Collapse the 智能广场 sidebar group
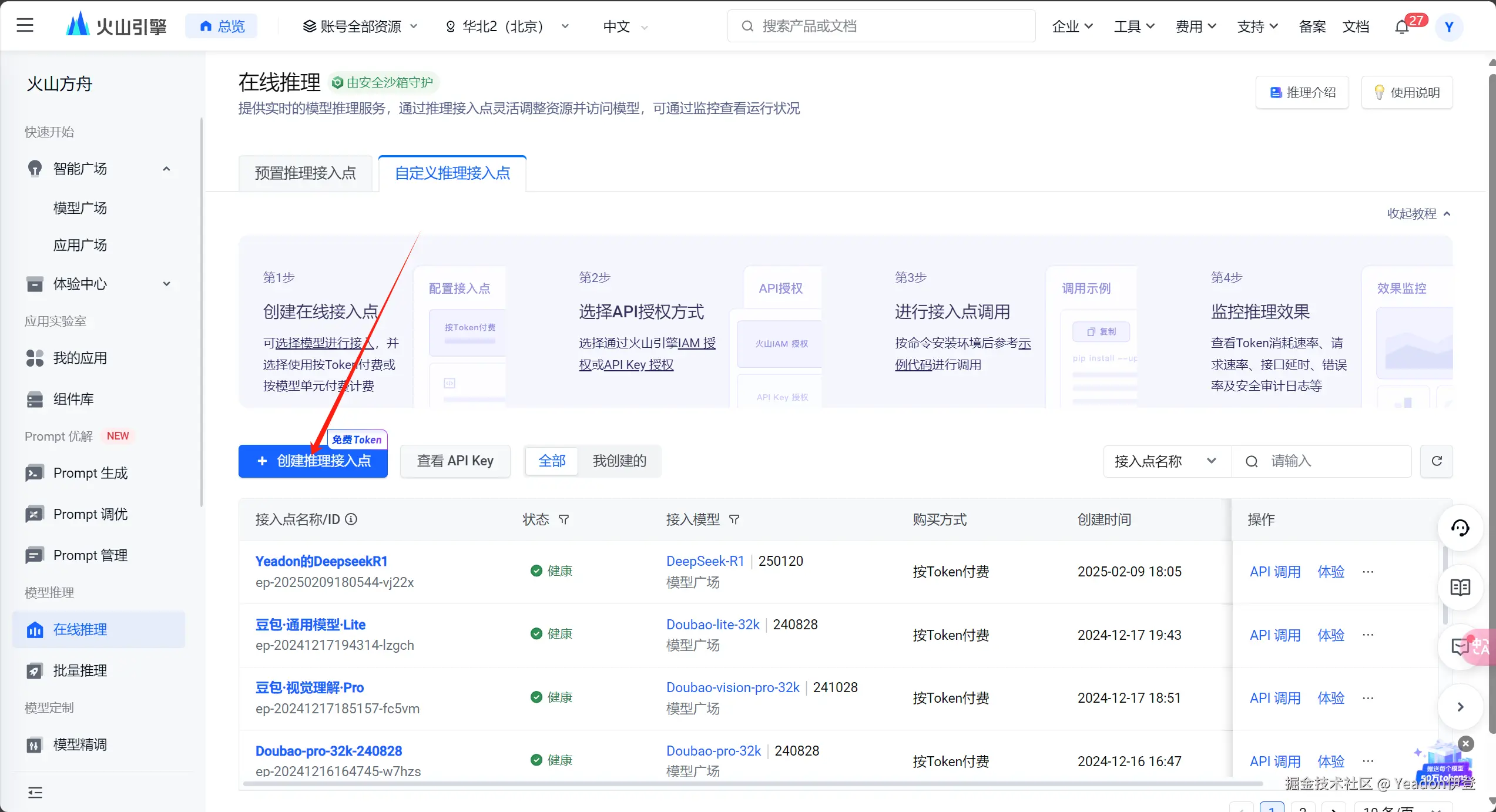This screenshot has width=1496, height=812. coord(166,169)
